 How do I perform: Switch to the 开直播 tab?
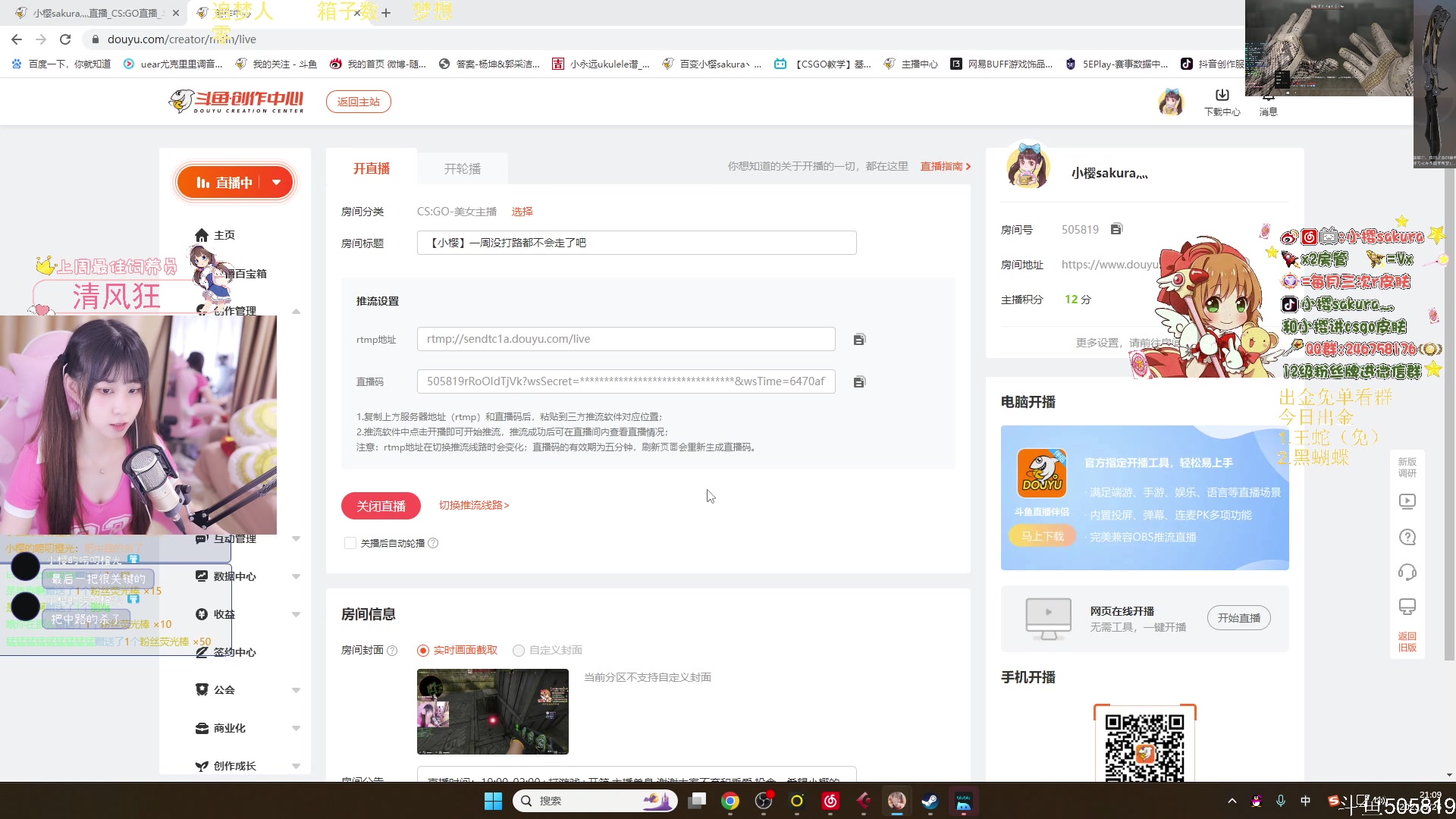click(372, 168)
